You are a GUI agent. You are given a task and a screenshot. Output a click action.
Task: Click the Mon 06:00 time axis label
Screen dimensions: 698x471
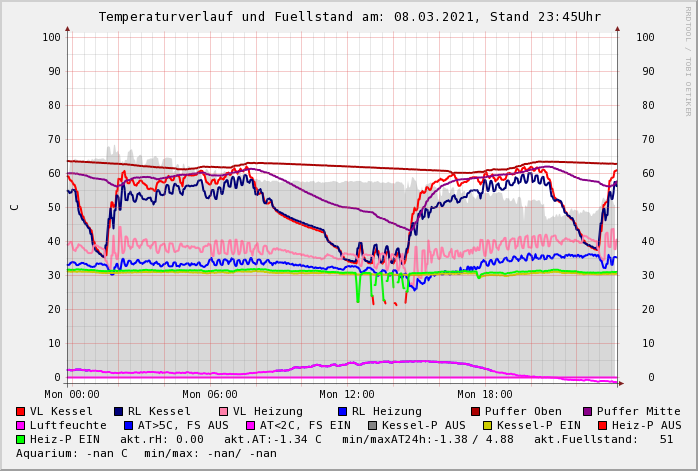209,394
